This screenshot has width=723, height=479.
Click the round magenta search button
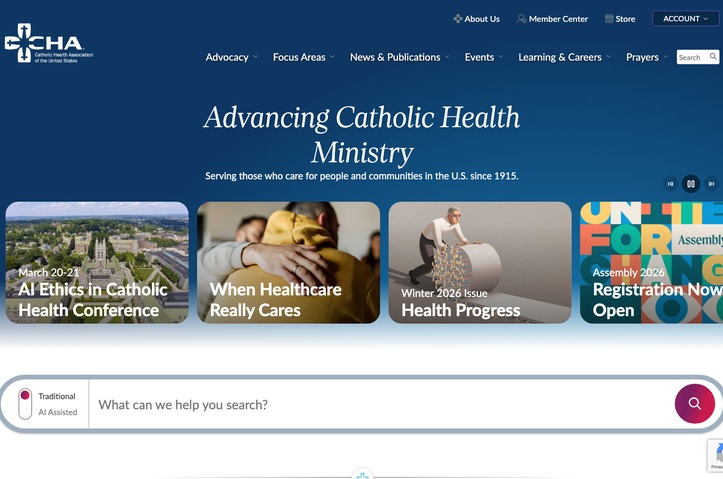point(695,404)
